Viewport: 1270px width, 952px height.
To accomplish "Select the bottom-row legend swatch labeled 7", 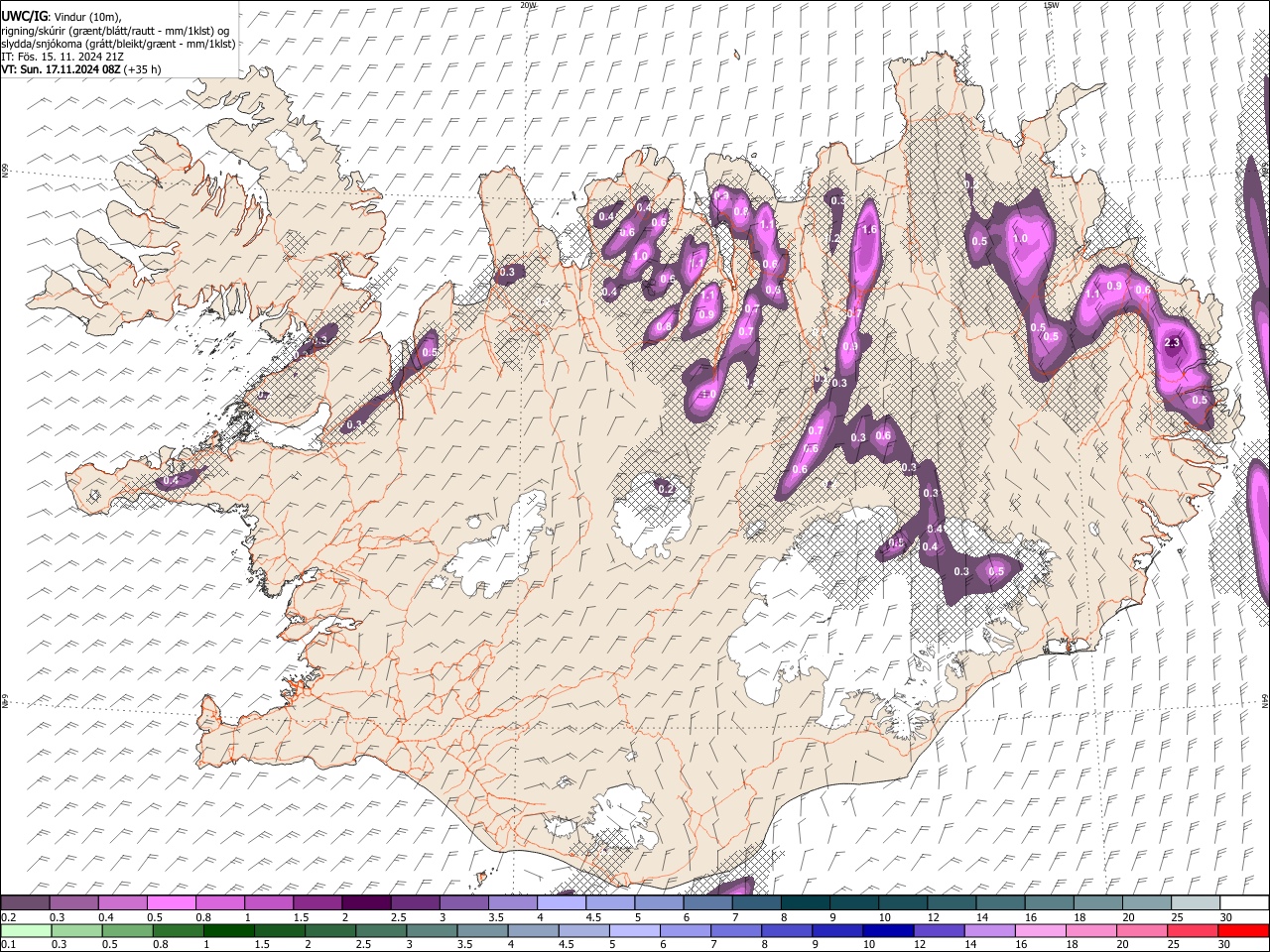I will coord(735,930).
